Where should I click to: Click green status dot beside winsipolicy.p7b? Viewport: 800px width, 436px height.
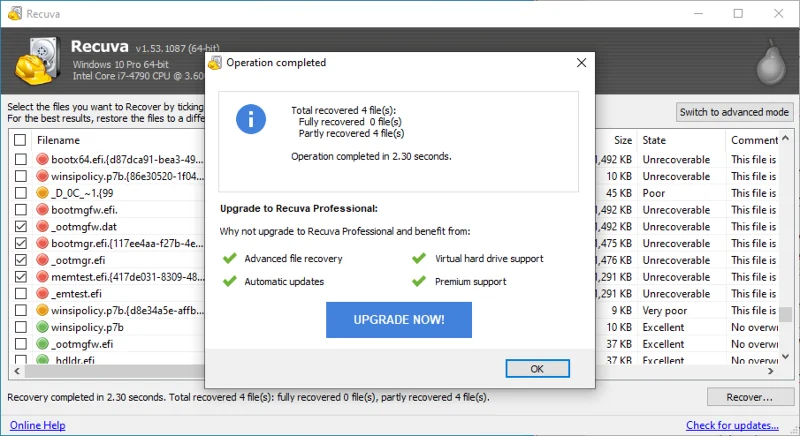coord(42,327)
